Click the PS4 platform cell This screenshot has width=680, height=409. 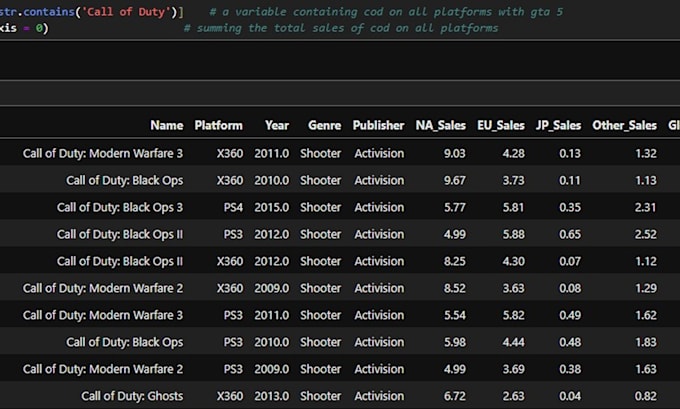tap(233, 207)
